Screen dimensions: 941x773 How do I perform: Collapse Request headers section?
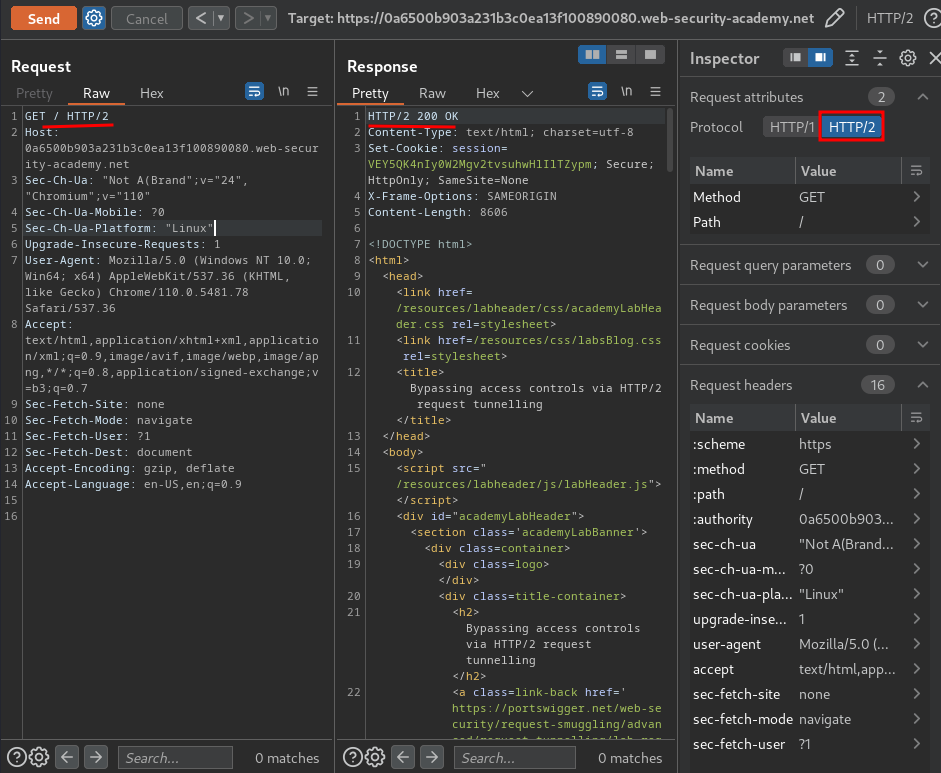[923, 385]
